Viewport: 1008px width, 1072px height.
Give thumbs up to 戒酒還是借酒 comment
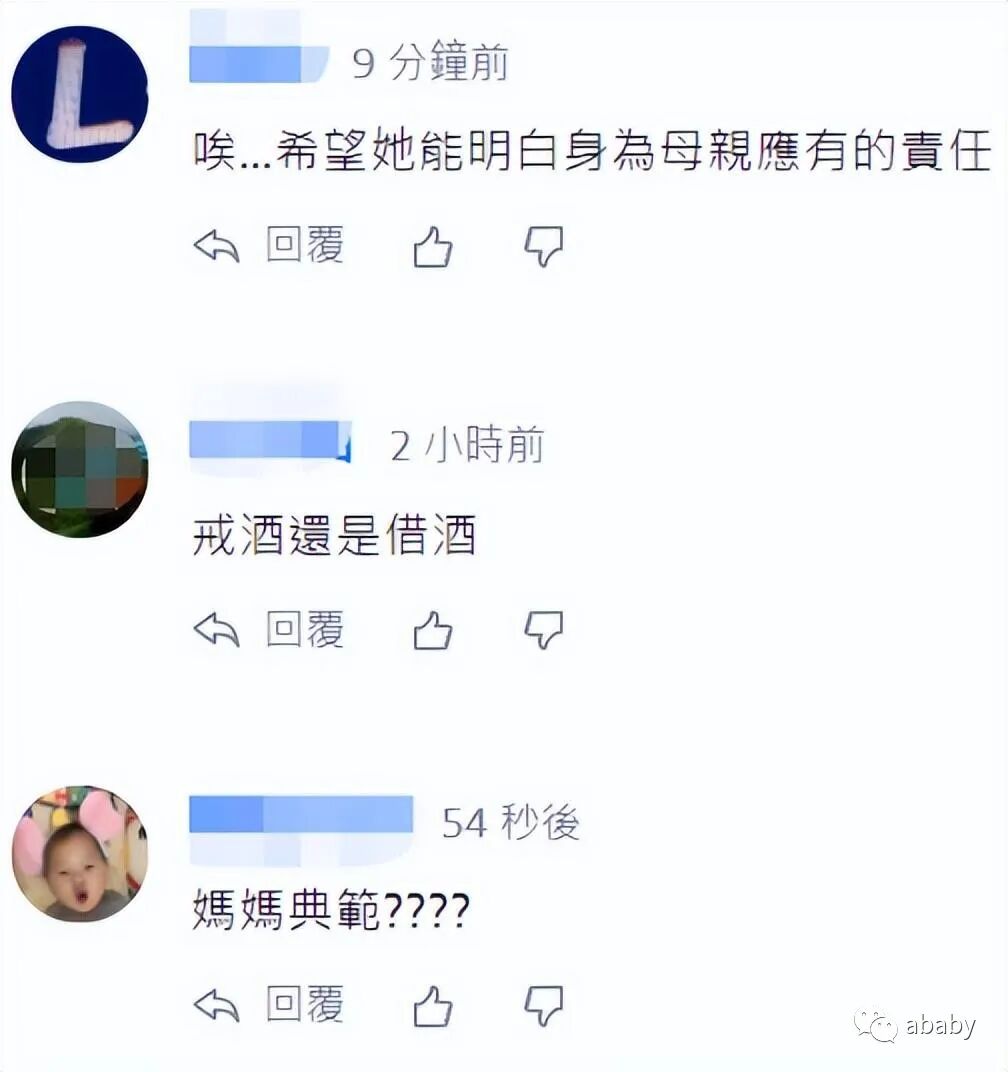coord(433,630)
